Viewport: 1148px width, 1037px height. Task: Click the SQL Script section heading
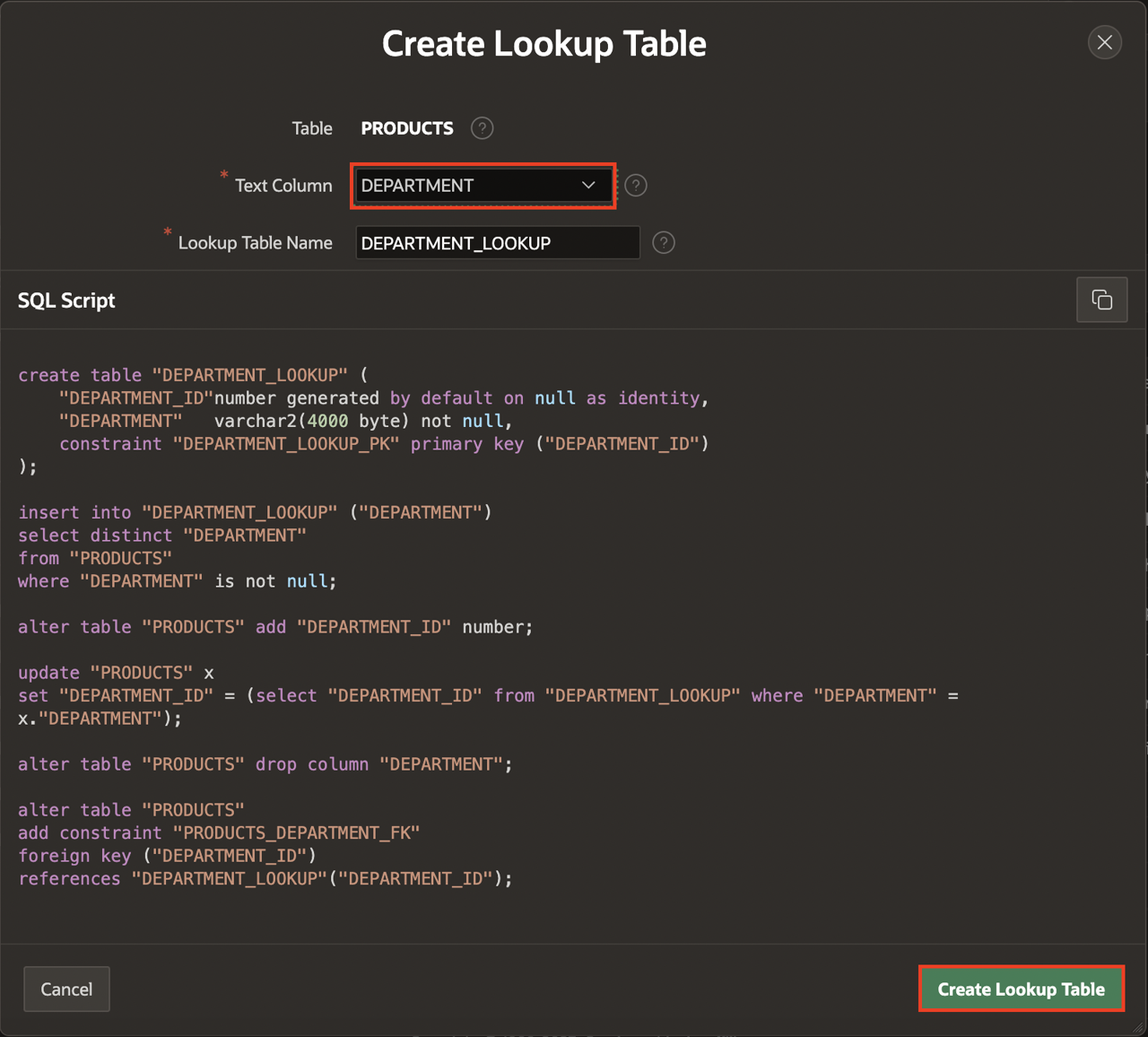(x=66, y=301)
